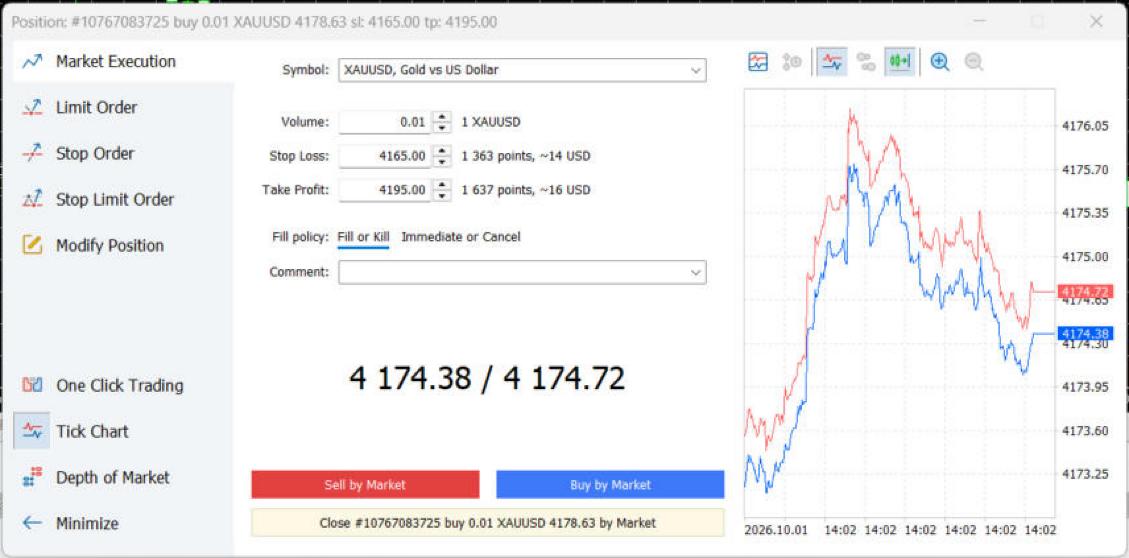Click the Stop Limit Order icon
The height and width of the screenshot is (558, 1129).
[x=32, y=199]
